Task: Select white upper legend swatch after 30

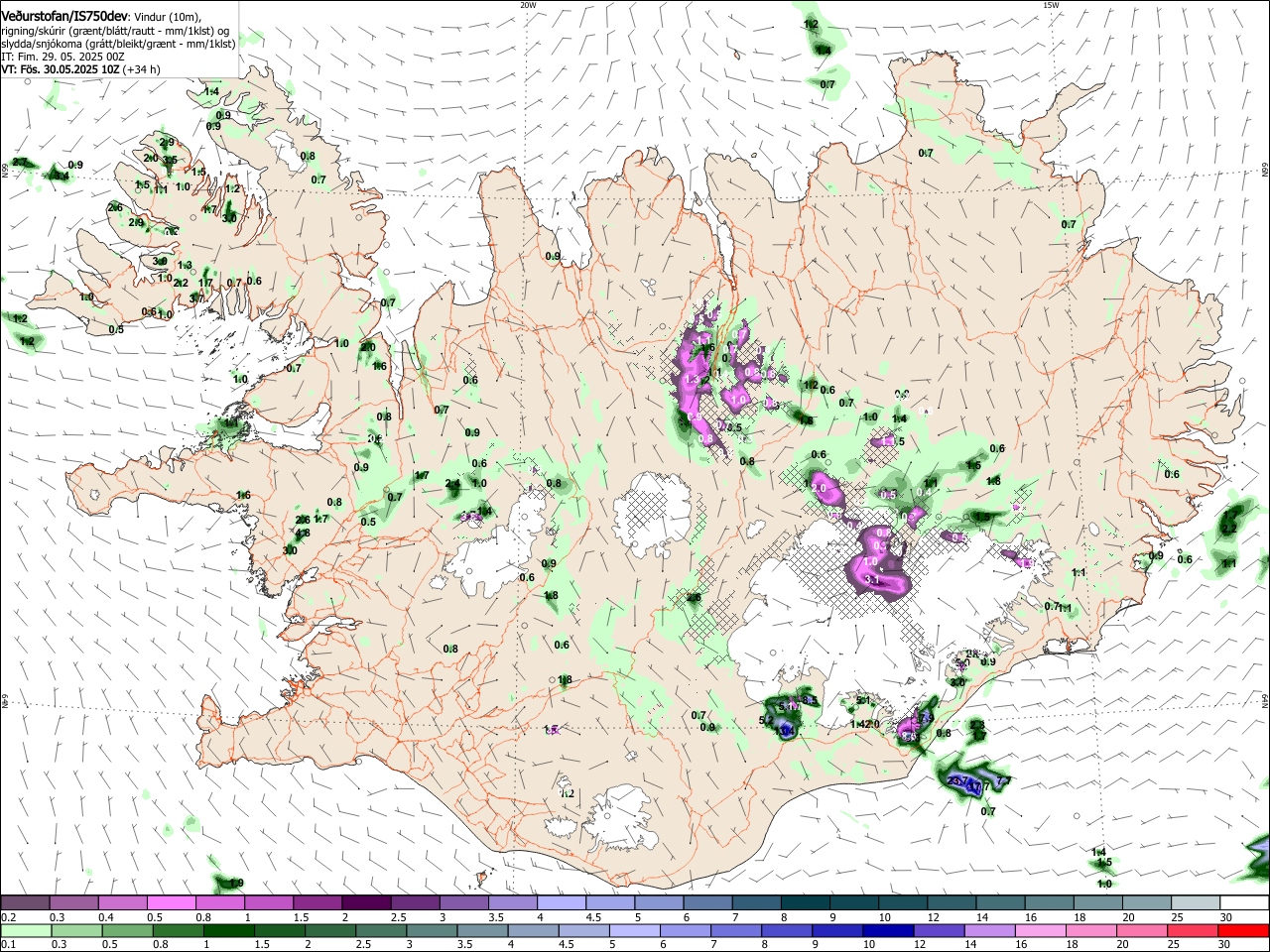Action: 1242,903
